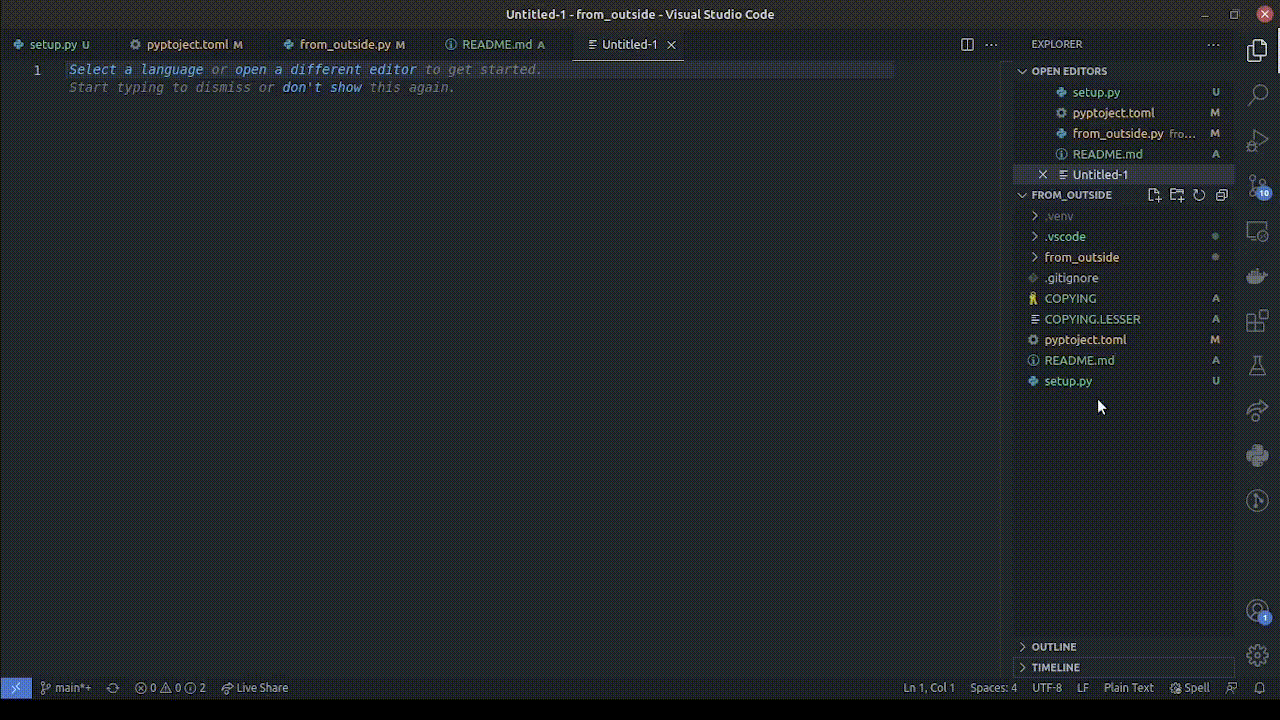This screenshot has width=1280, height=720.
Task: Close Untitled-1 in Open Editors list
Action: pyautogui.click(x=1043, y=174)
